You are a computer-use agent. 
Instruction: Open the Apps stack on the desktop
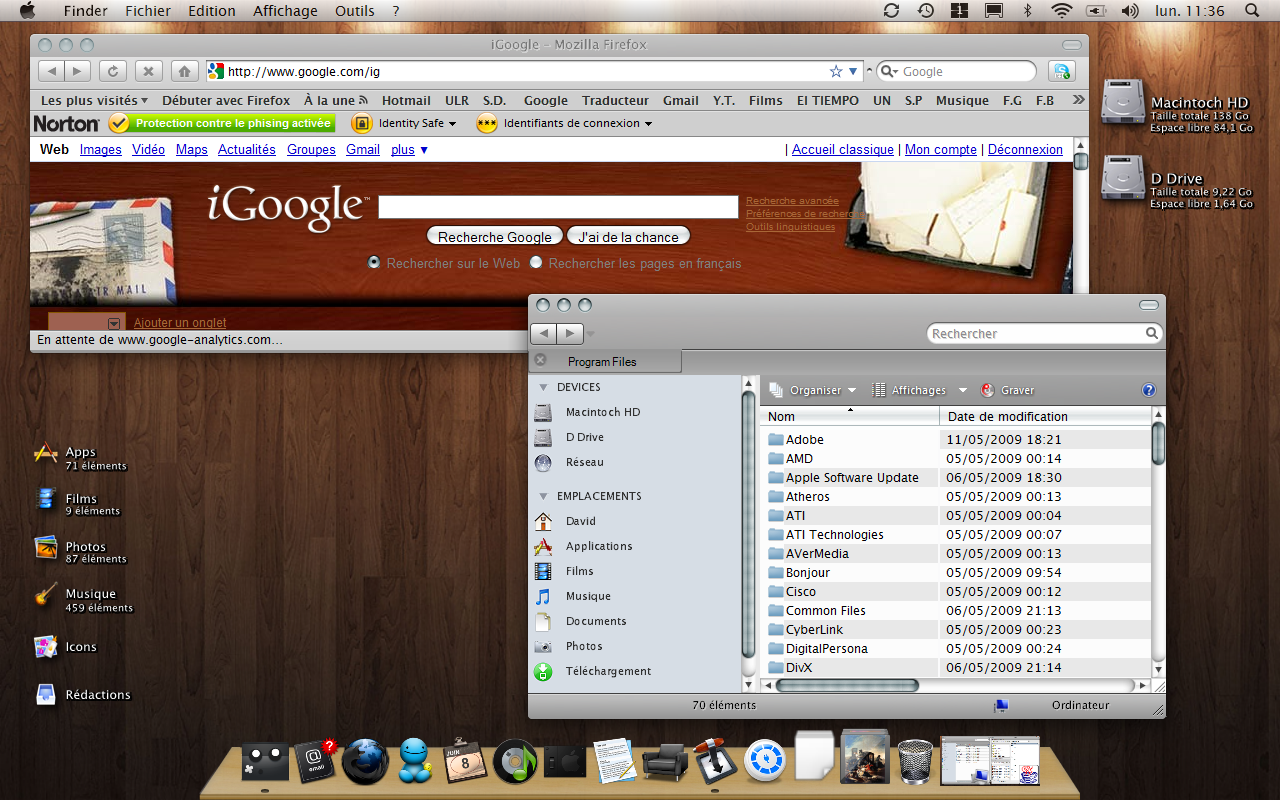[46, 453]
